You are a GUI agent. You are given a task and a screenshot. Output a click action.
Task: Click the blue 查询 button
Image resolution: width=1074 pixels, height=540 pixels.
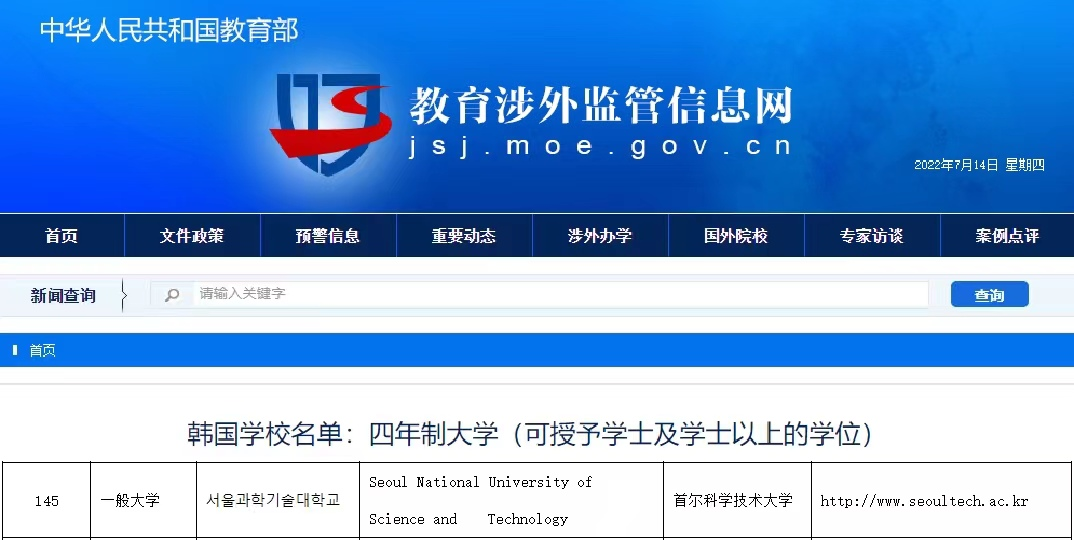[990, 295]
